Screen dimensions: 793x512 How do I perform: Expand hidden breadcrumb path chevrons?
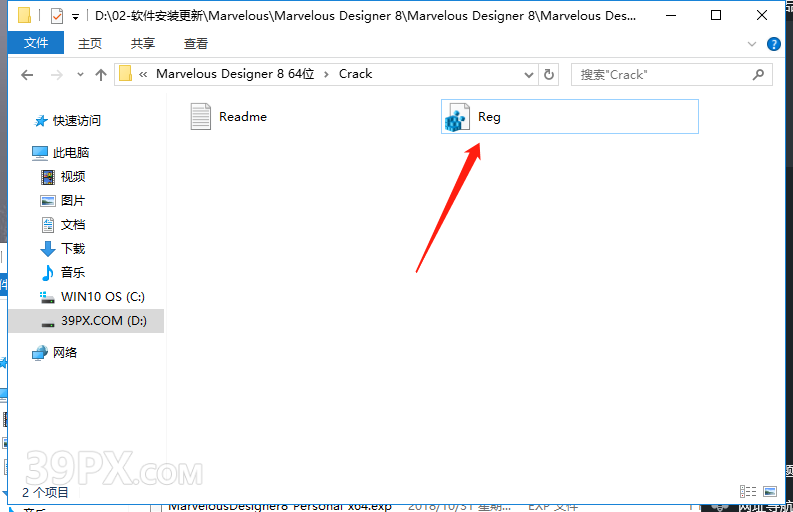143,75
